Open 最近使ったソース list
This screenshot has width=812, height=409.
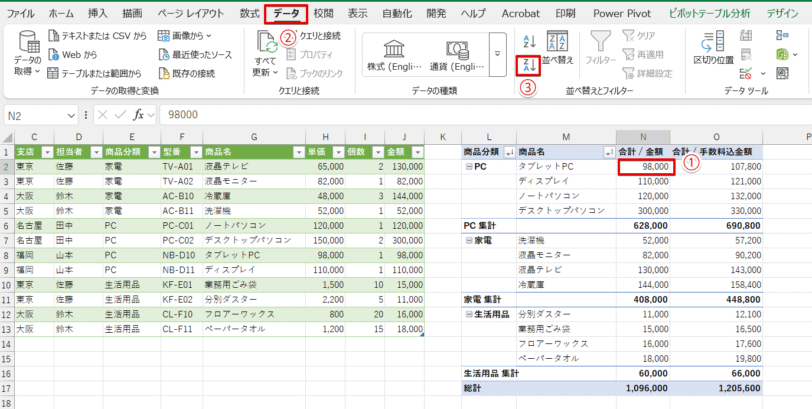[x=195, y=54]
